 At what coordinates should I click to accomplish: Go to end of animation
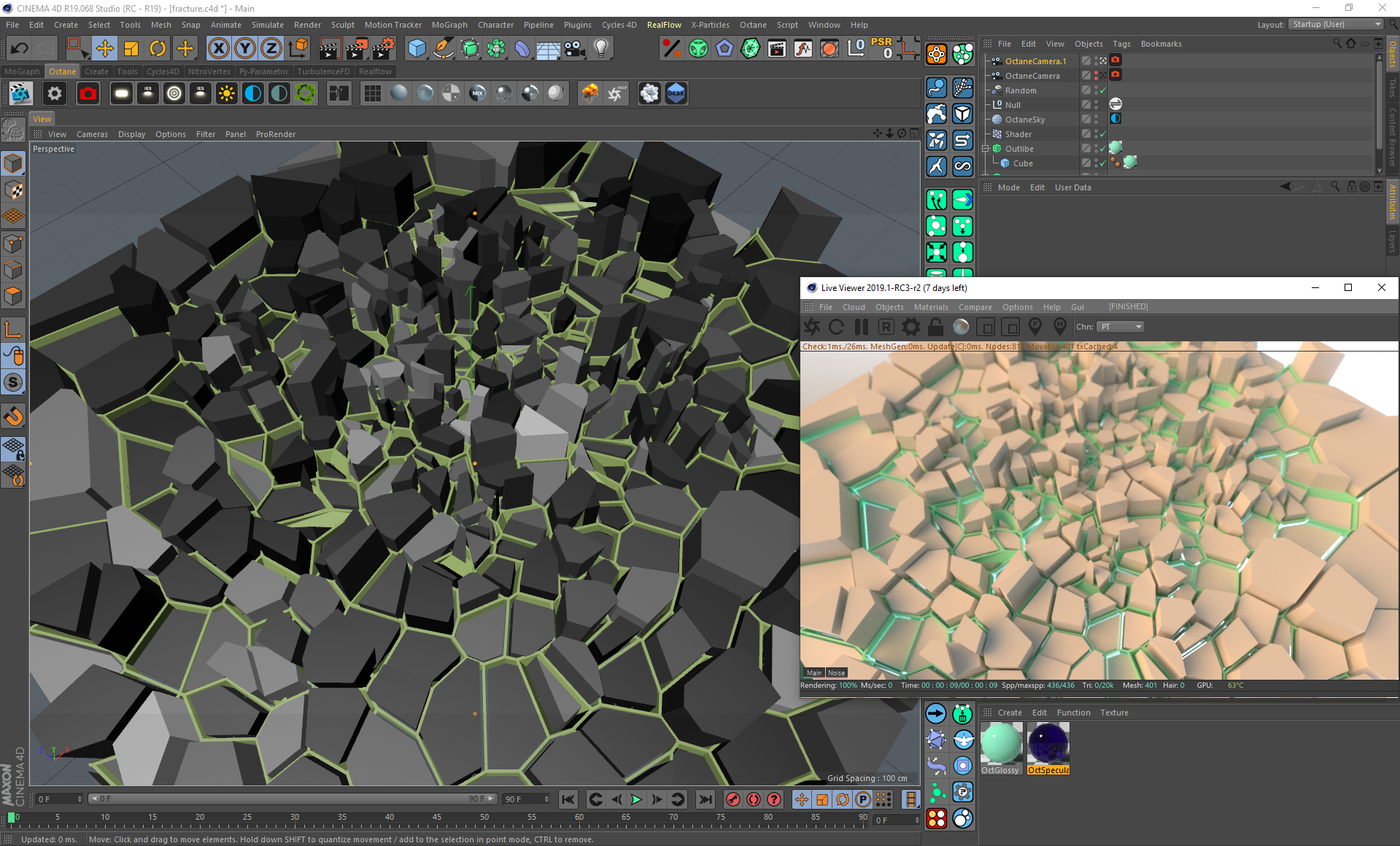pos(705,799)
